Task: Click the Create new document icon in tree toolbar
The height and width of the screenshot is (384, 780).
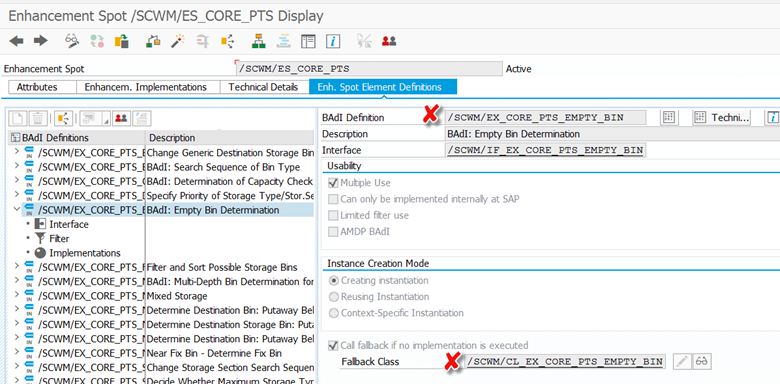Action: coord(18,118)
